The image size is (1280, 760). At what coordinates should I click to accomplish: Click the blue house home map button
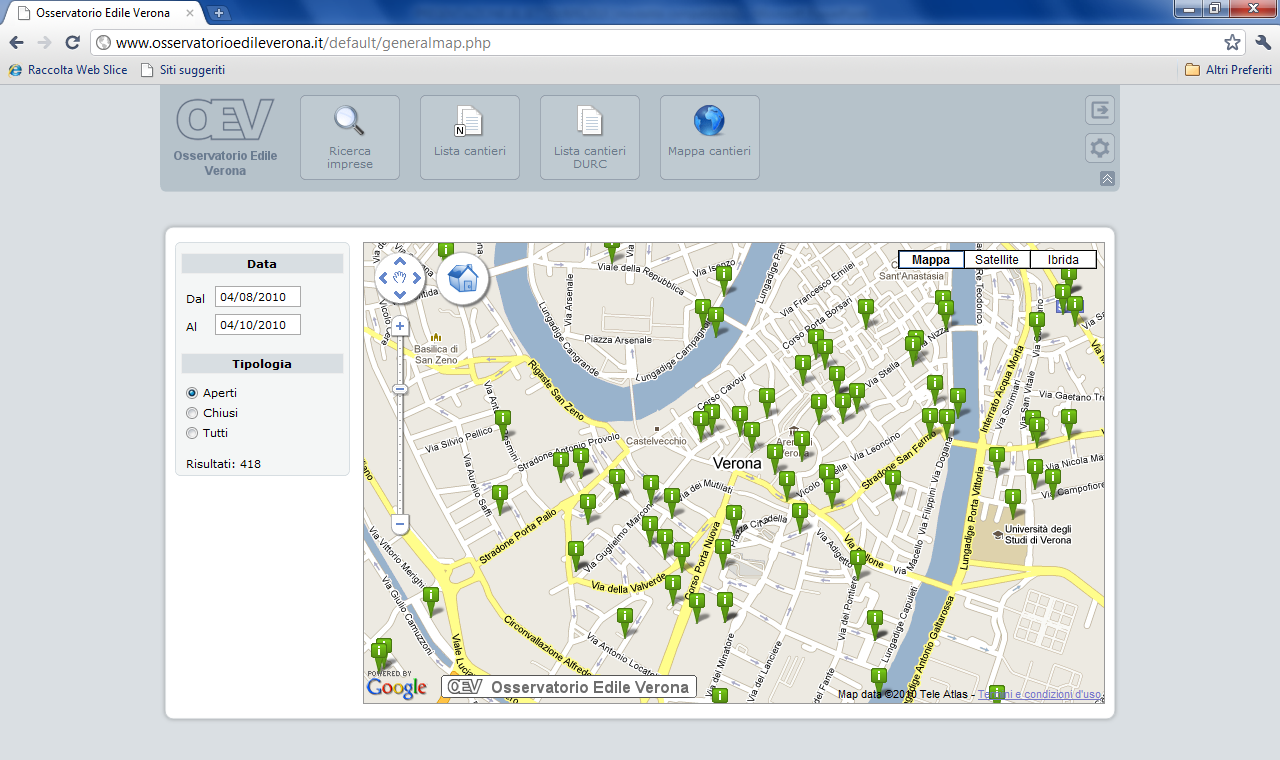click(x=463, y=278)
